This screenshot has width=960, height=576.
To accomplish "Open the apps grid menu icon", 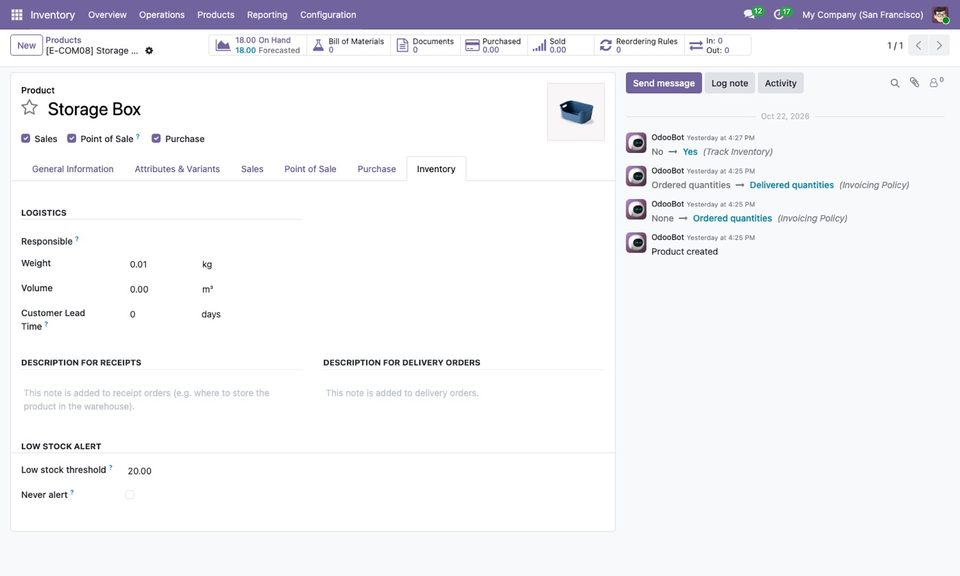I will [17, 15].
